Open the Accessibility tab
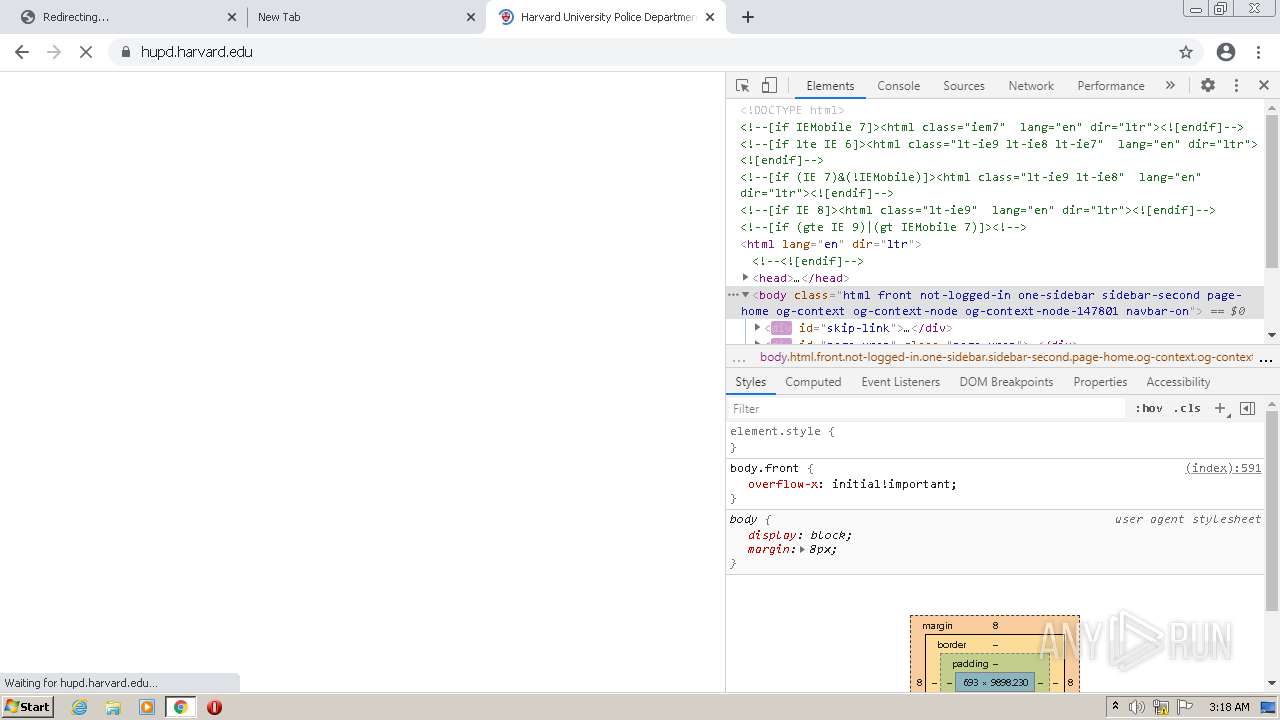Screen dimensions: 1280x720 pyautogui.click(x=1178, y=382)
